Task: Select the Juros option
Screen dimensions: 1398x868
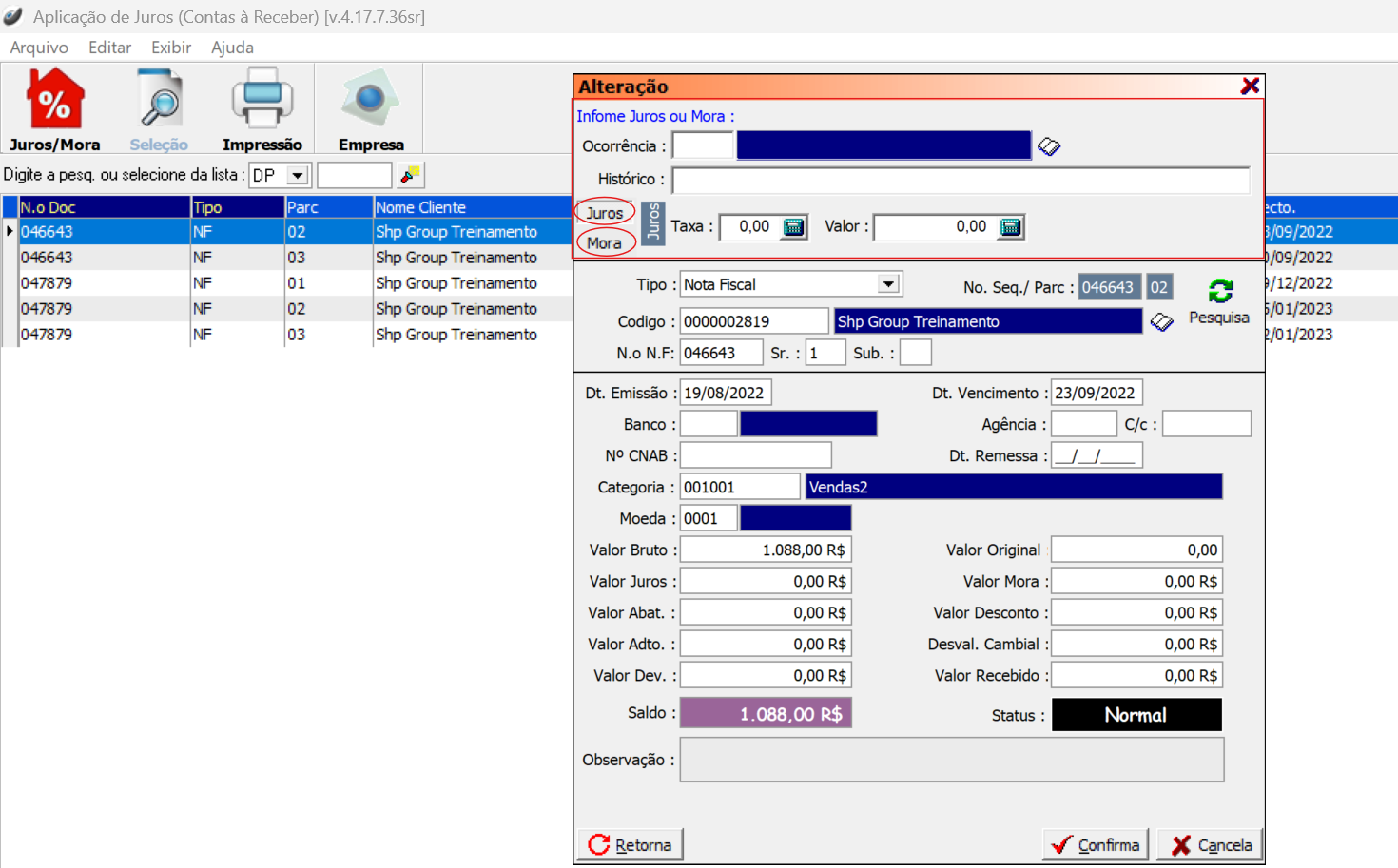Action: point(605,213)
